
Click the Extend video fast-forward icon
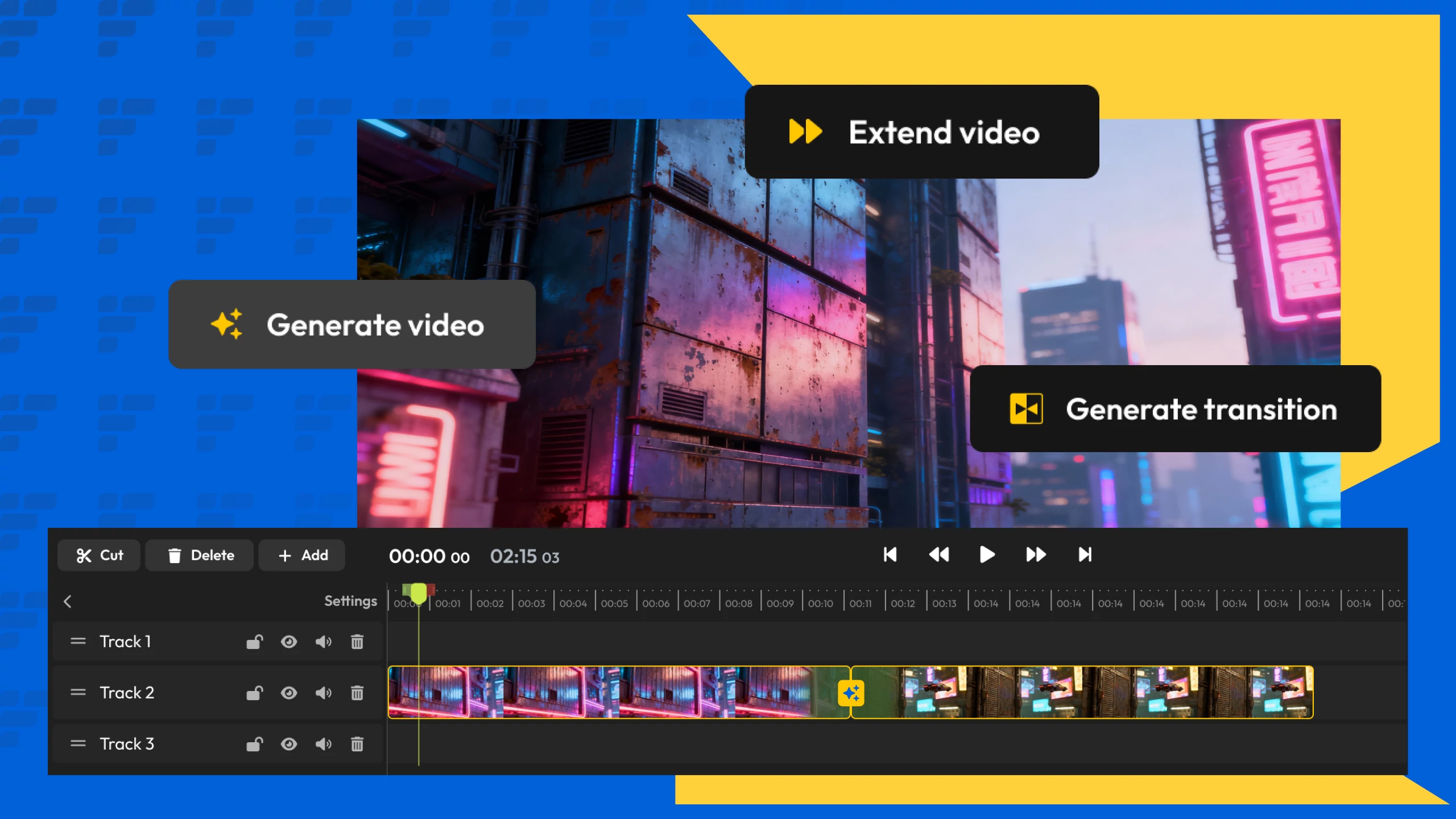point(804,132)
